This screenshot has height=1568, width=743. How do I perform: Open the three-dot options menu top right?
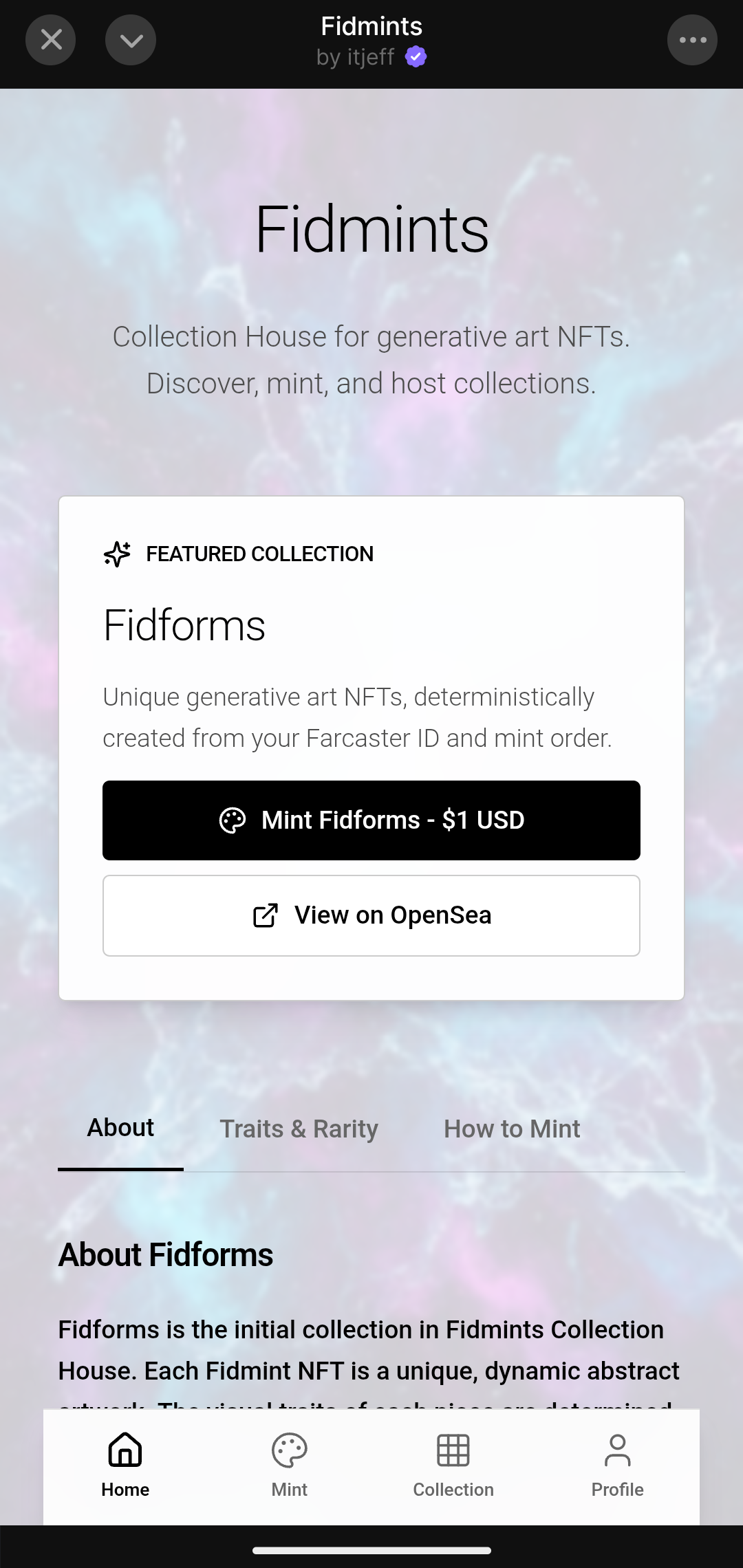[x=692, y=39]
